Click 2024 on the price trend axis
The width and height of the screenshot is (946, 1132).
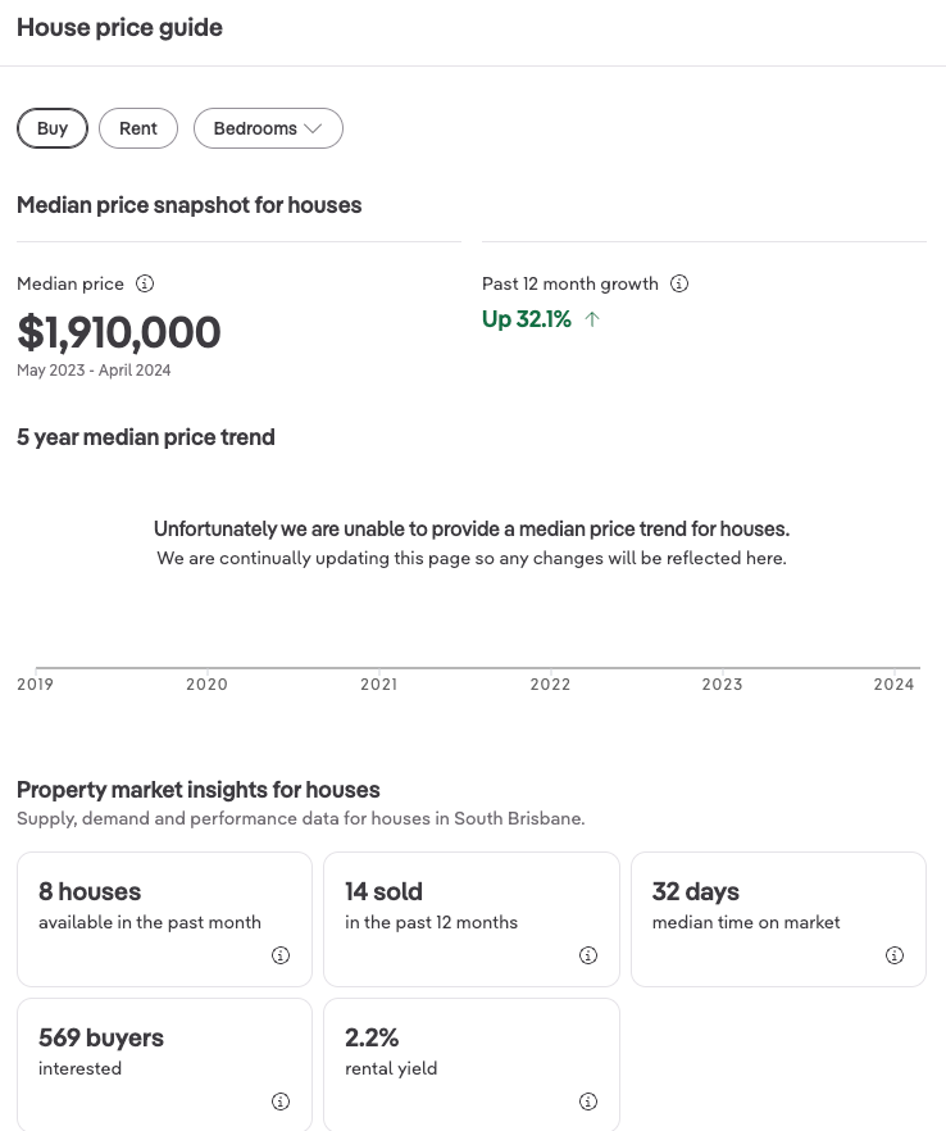tap(893, 685)
